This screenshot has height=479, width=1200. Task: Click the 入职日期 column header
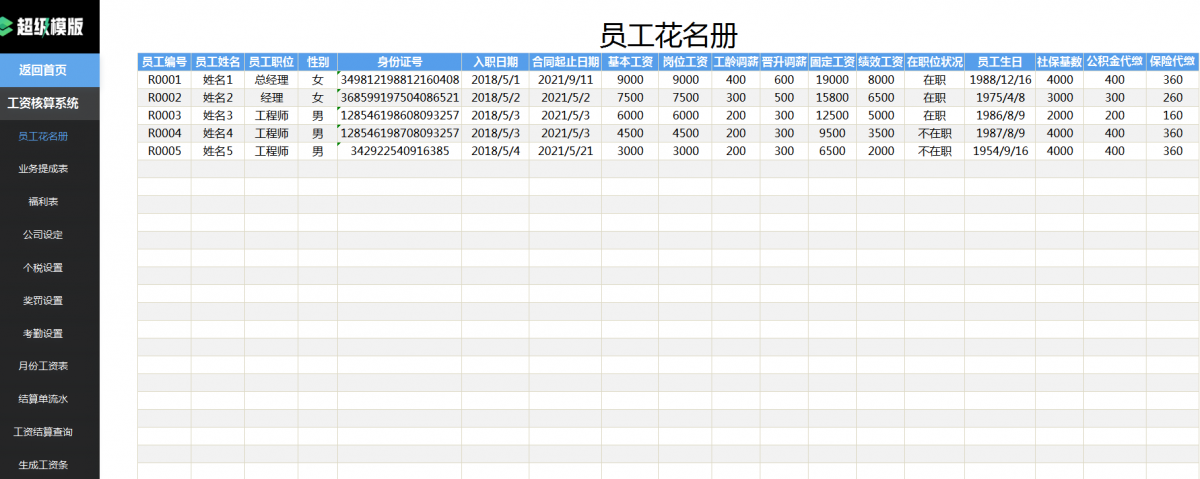coord(495,62)
